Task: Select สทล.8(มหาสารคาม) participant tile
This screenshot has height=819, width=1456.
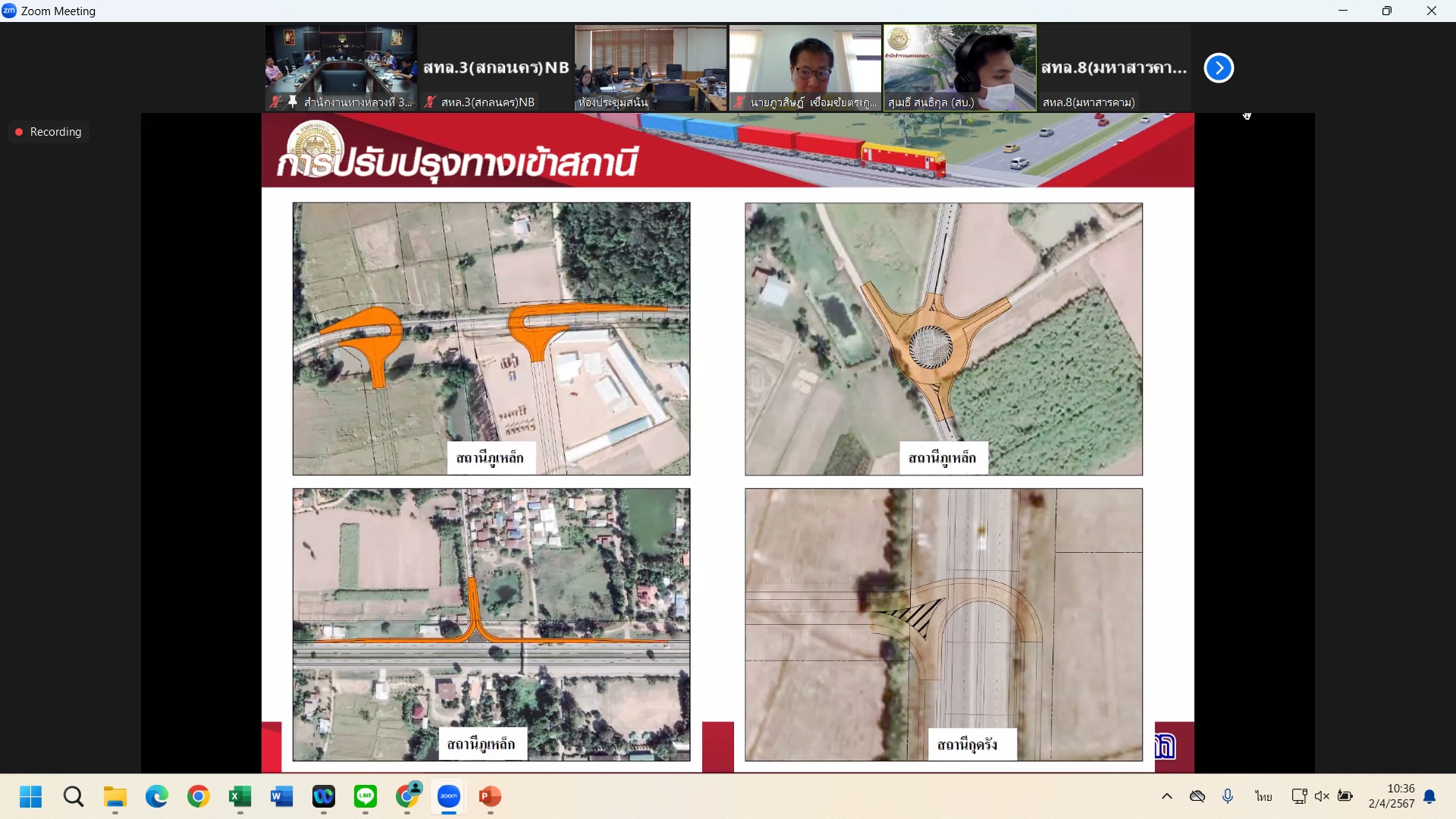Action: pos(1113,68)
